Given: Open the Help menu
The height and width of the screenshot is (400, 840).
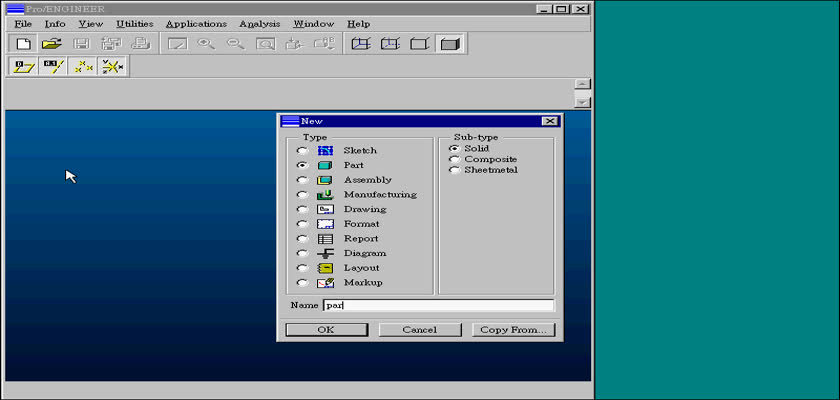Looking at the screenshot, I should click(358, 24).
